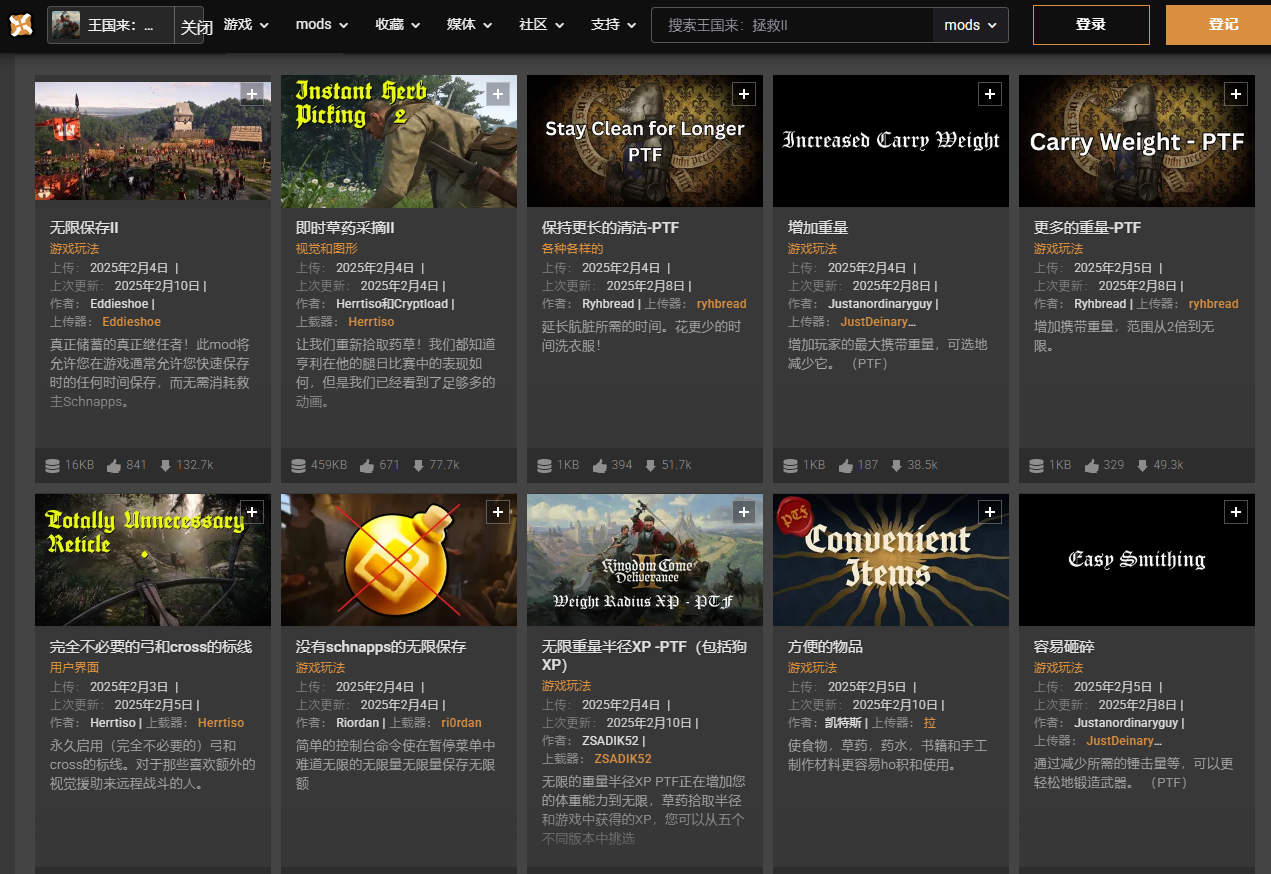
Task: Click the file size icon next to 459KB
Action: (x=299, y=465)
